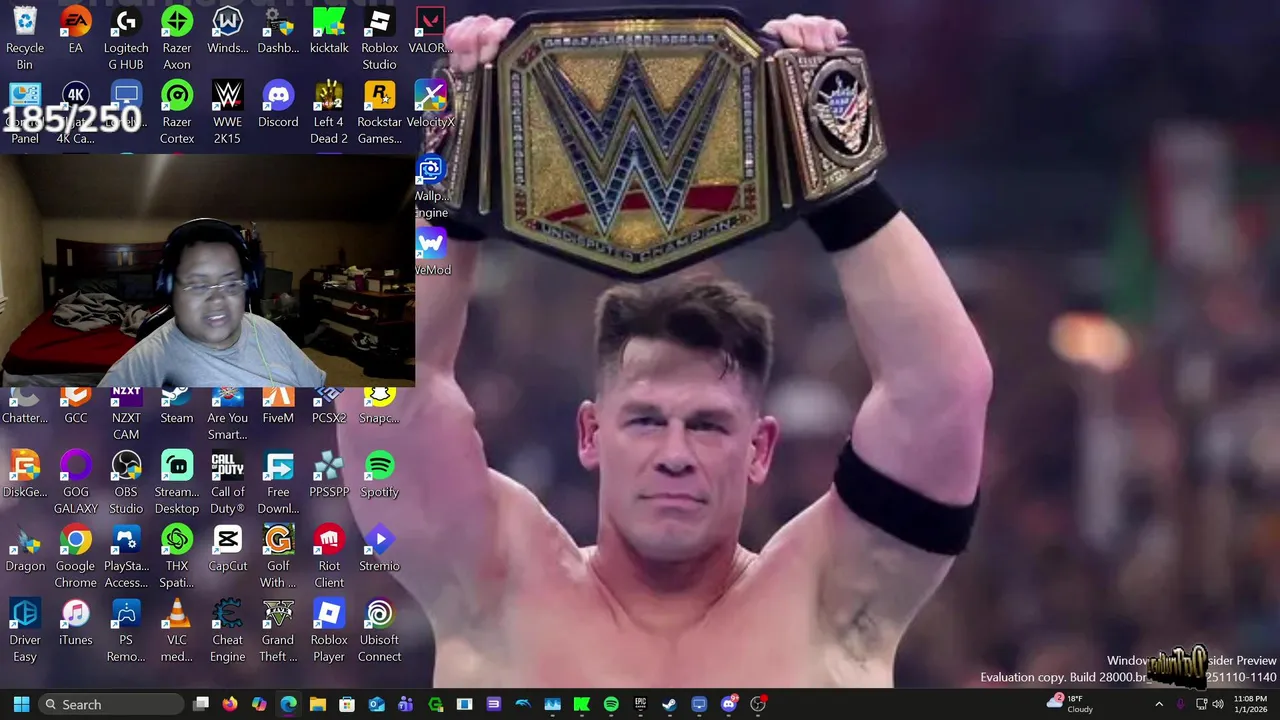
Task: Open the Driver Easy shortcut
Action: coord(25,630)
